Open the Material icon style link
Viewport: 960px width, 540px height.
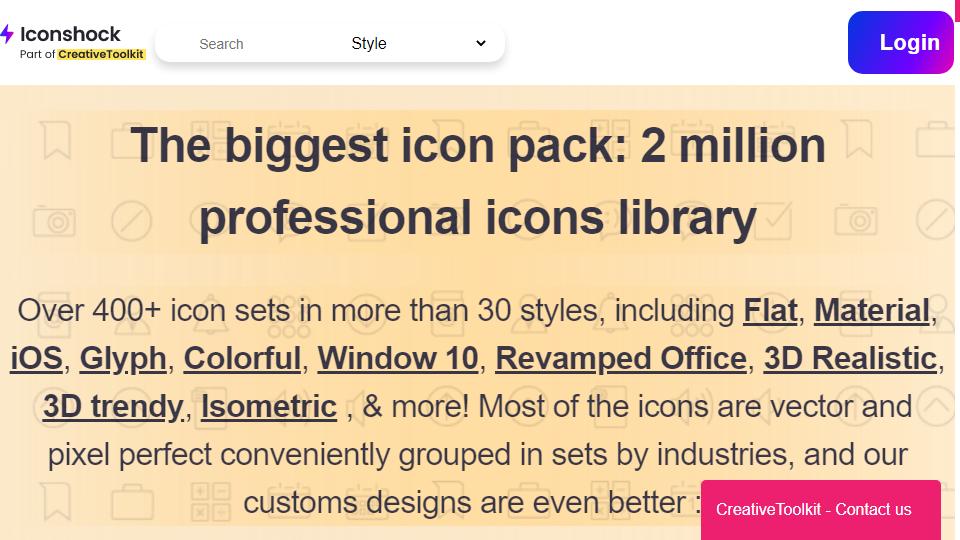[x=872, y=310]
